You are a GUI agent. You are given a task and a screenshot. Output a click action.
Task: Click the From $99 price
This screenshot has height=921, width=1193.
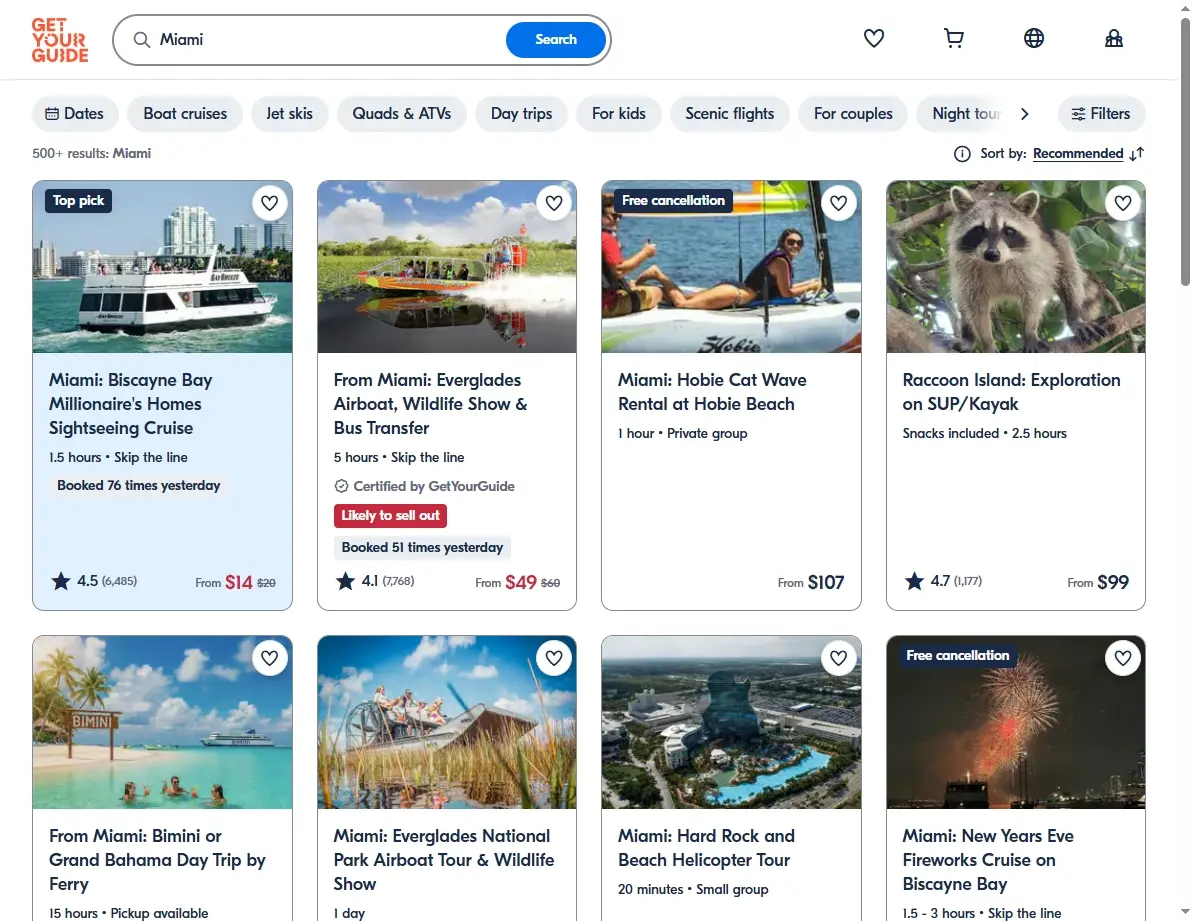pyautogui.click(x=1098, y=583)
